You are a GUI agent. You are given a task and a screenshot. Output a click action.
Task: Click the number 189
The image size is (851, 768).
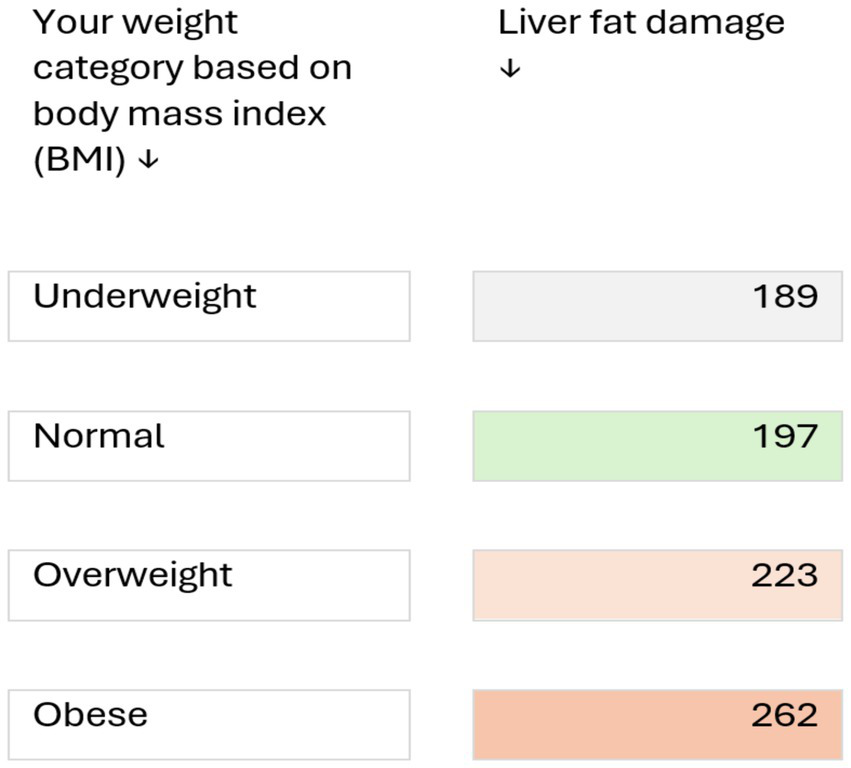785,297
